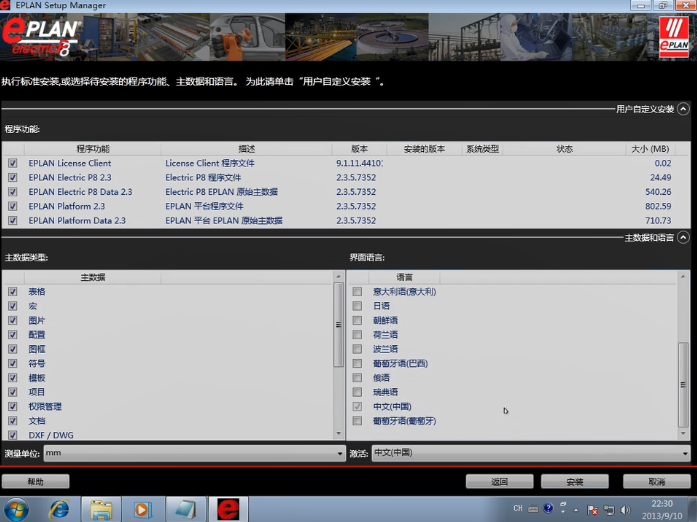Open the 测量单位 mm dropdown
Viewport: 697px width, 522px height.
pyautogui.click(x=195, y=453)
